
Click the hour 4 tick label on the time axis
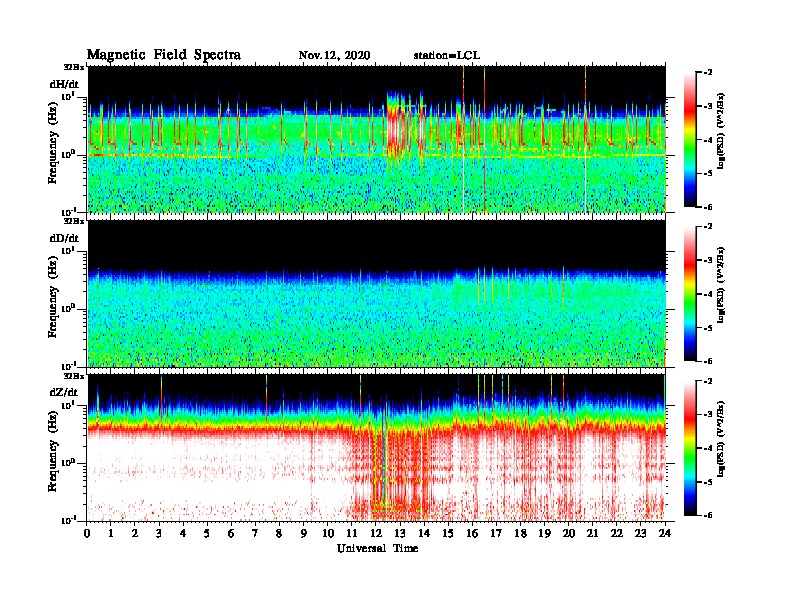pos(183,534)
